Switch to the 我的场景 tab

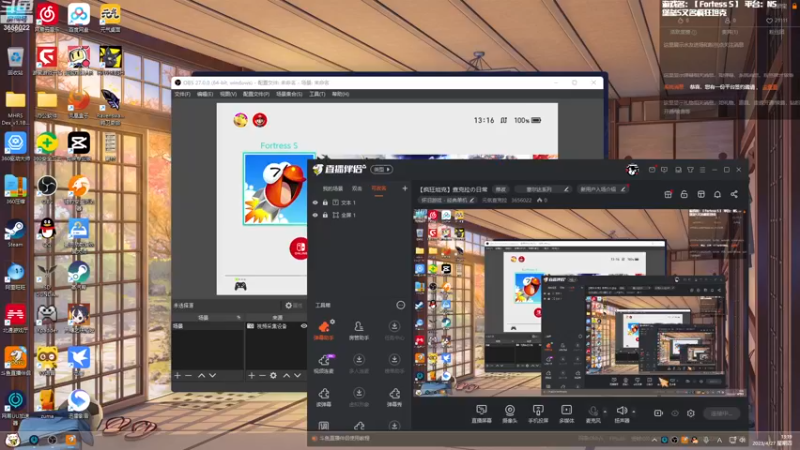click(x=333, y=189)
